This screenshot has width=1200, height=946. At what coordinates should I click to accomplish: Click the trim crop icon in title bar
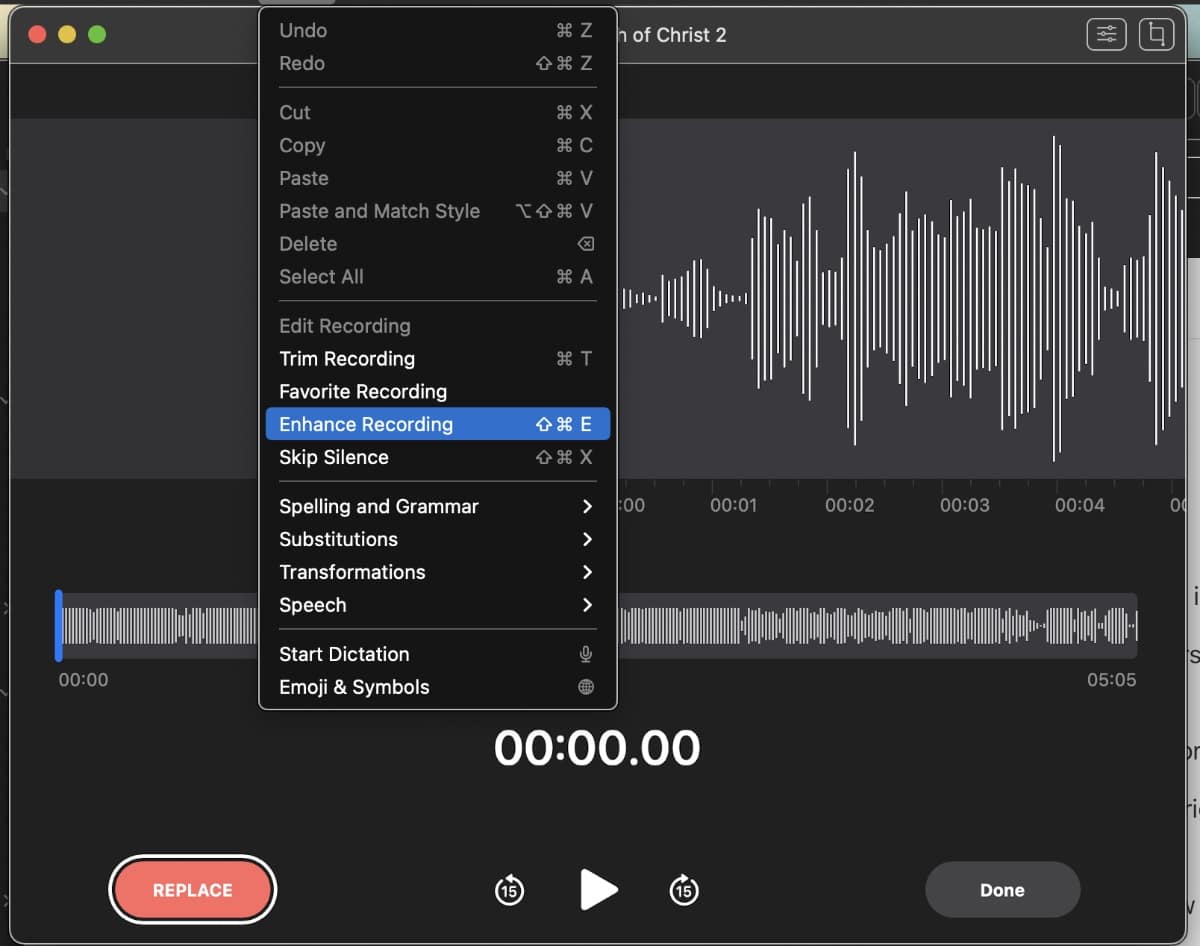(1157, 35)
